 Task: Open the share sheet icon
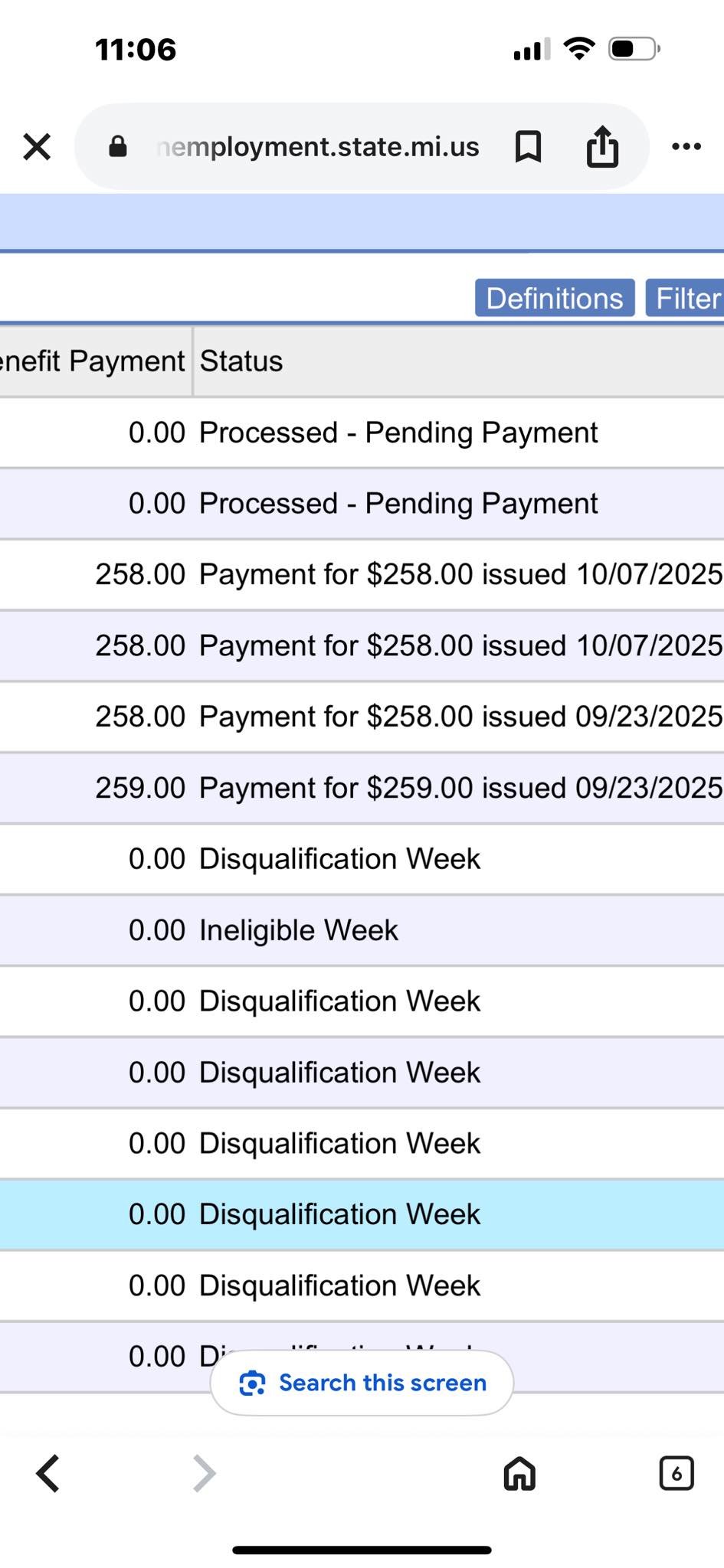point(602,145)
